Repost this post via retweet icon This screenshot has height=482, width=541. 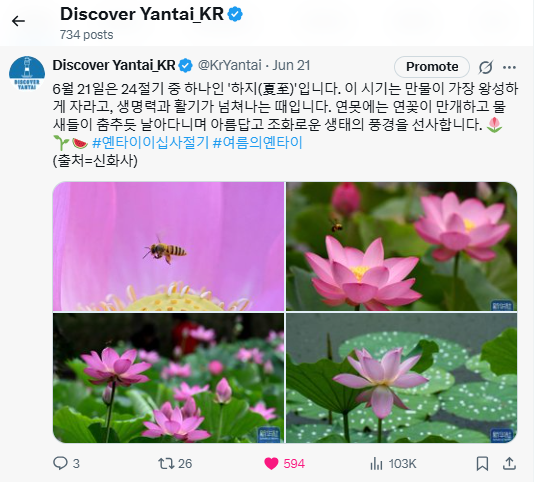coord(166,463)
